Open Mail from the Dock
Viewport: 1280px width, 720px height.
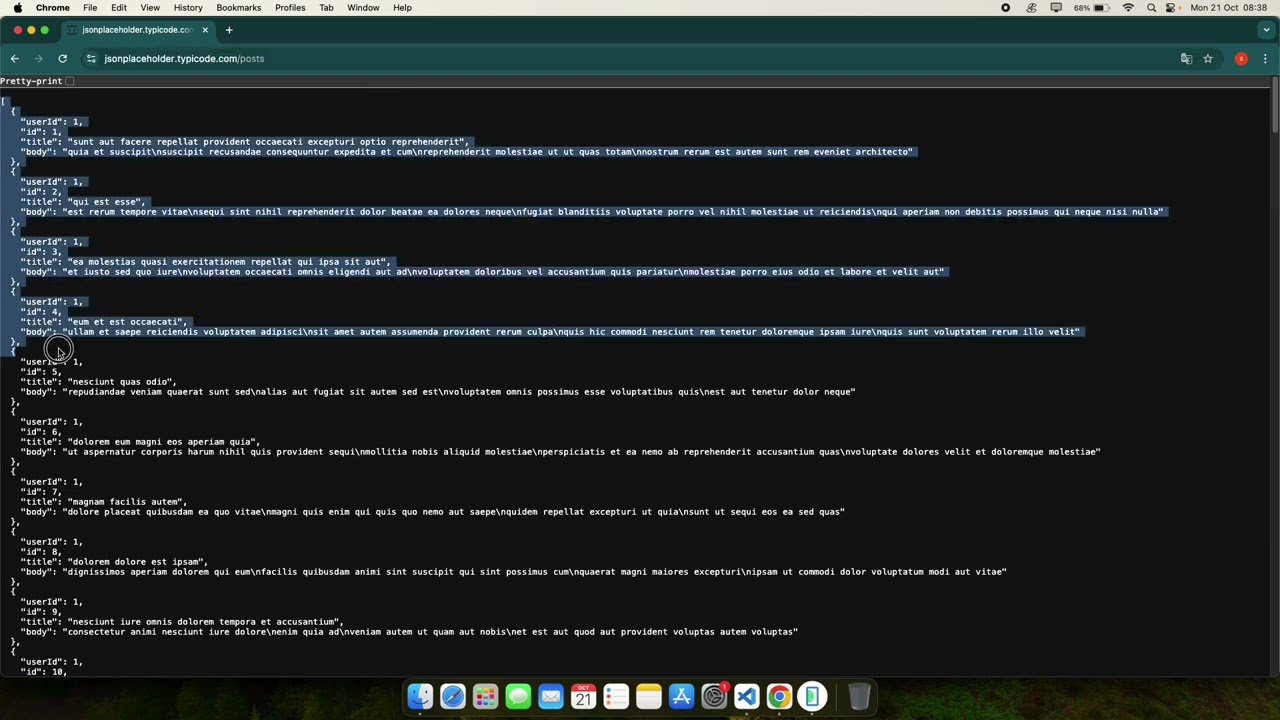point(551,696)
